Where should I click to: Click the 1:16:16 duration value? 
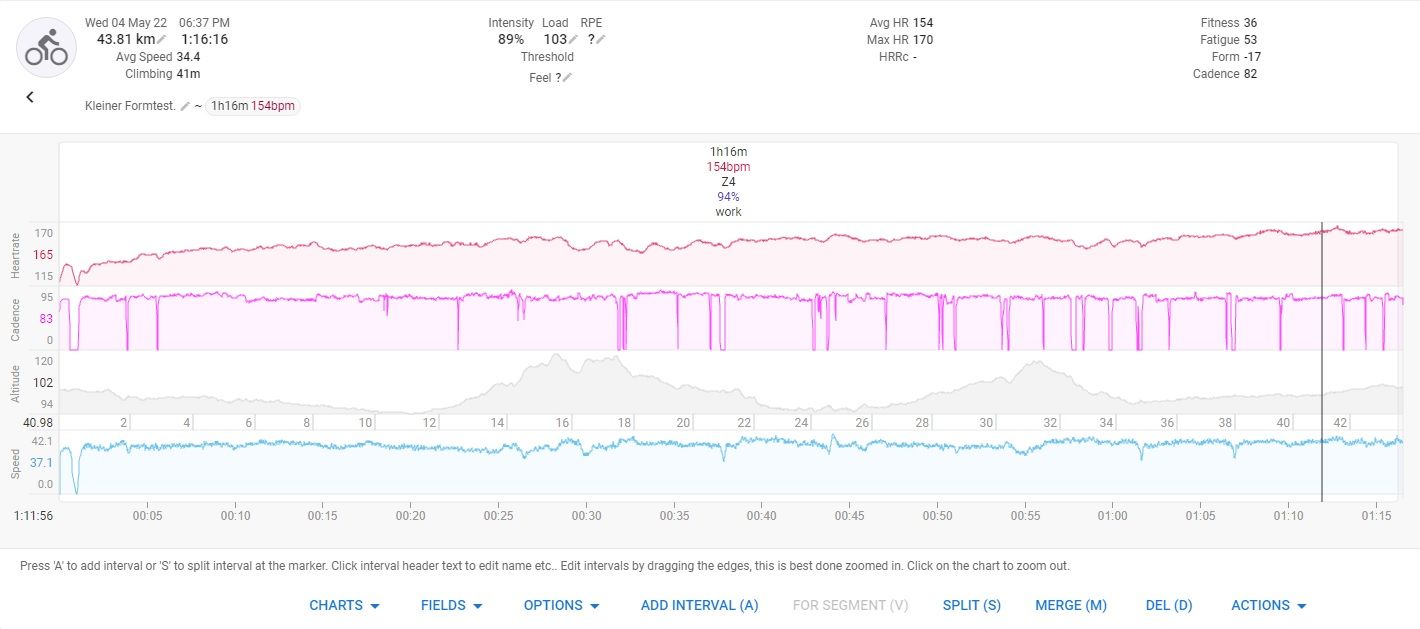point(204,39)
